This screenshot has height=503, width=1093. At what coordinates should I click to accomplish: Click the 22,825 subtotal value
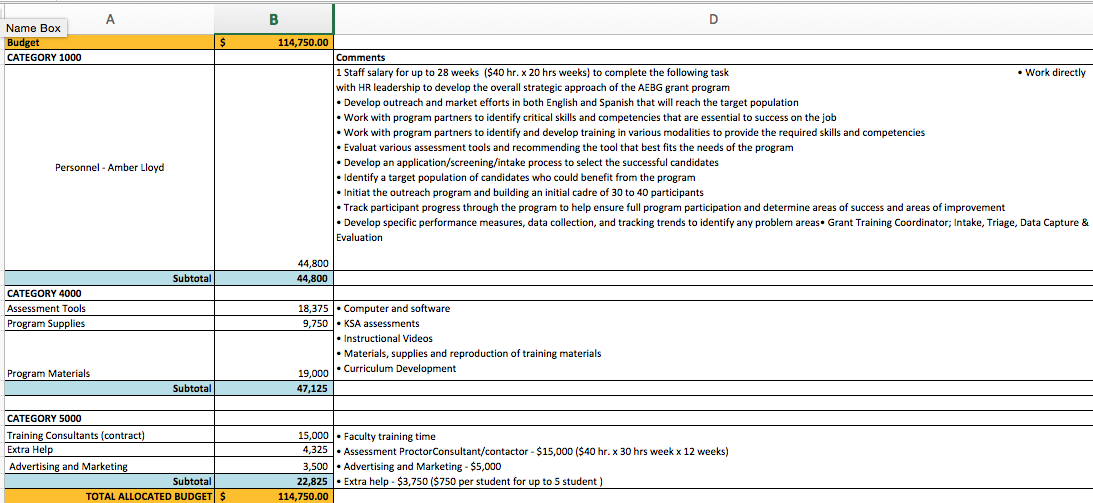273,481
